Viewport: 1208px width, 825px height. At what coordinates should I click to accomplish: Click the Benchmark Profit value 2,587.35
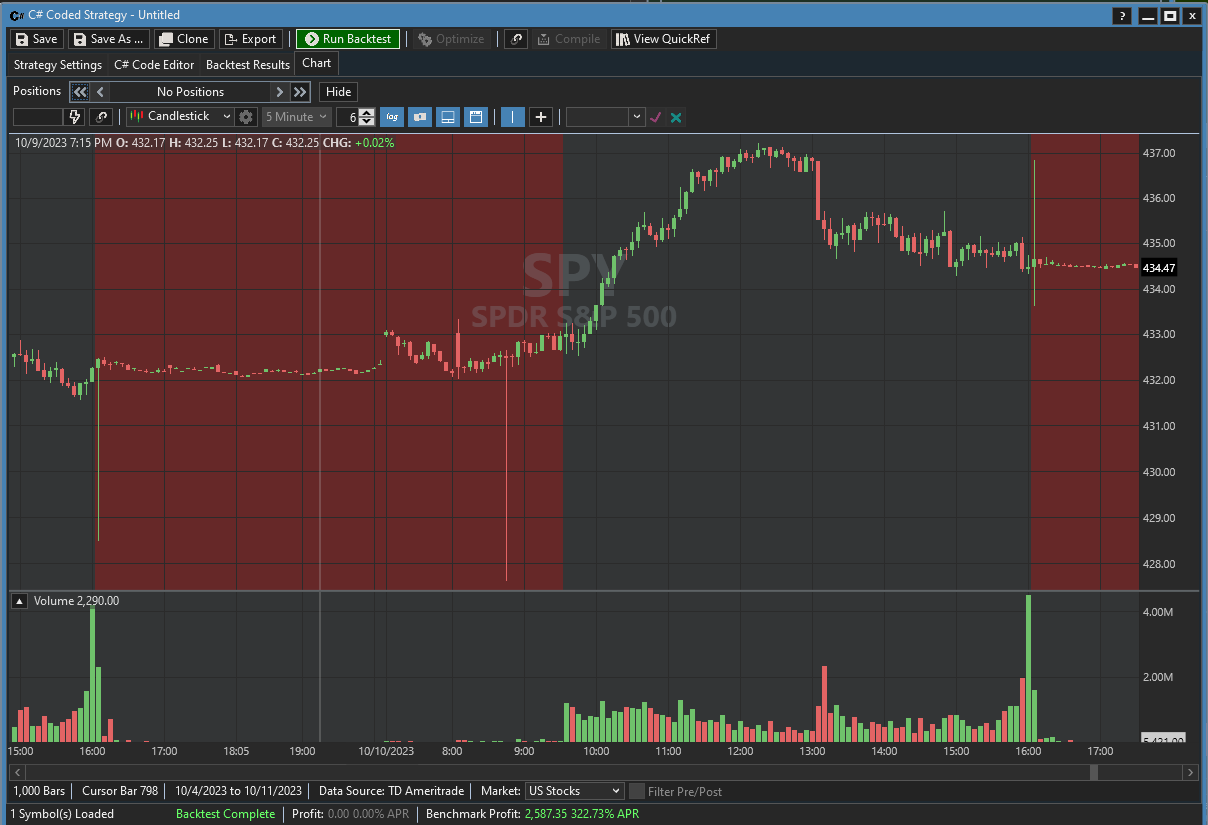[548, 814]
